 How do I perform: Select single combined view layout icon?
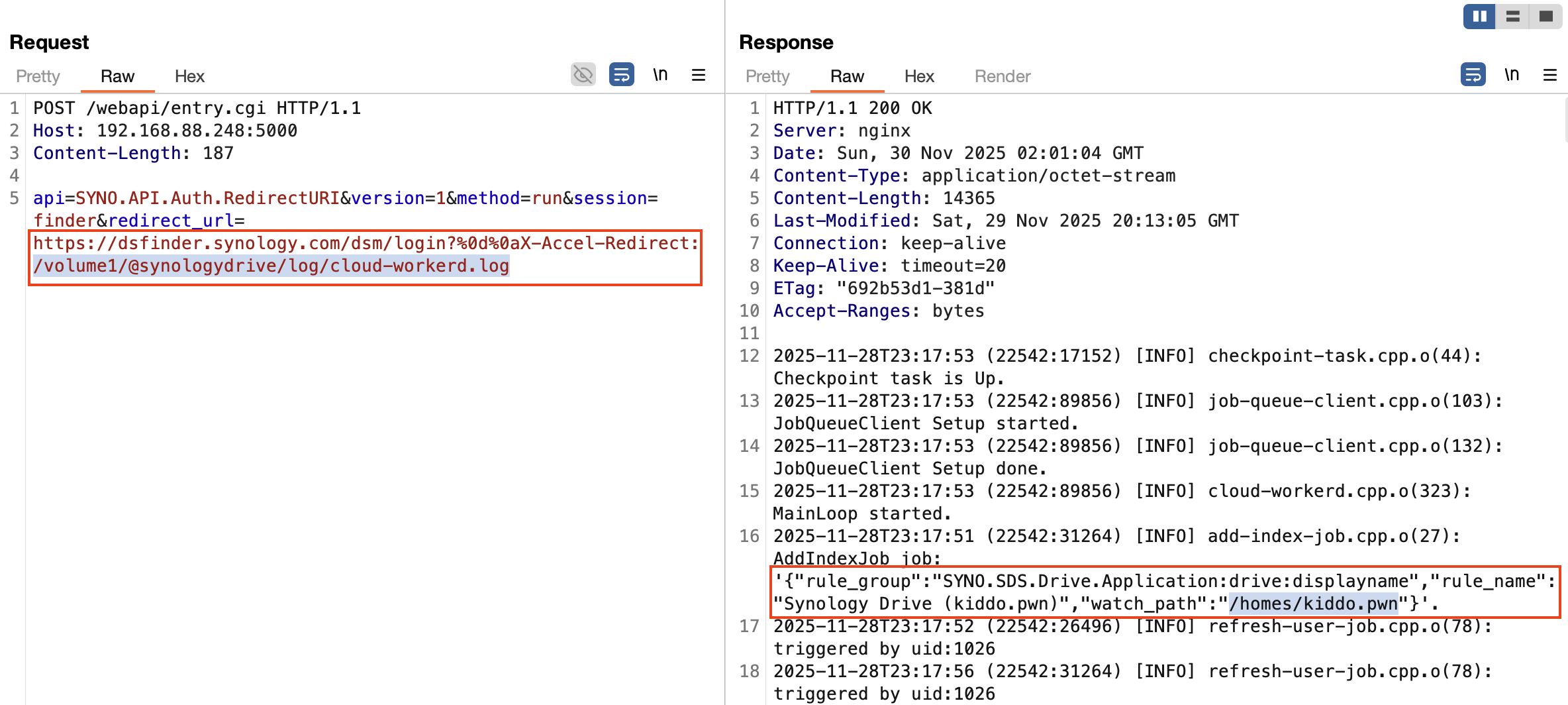[x=1546, y=17]
